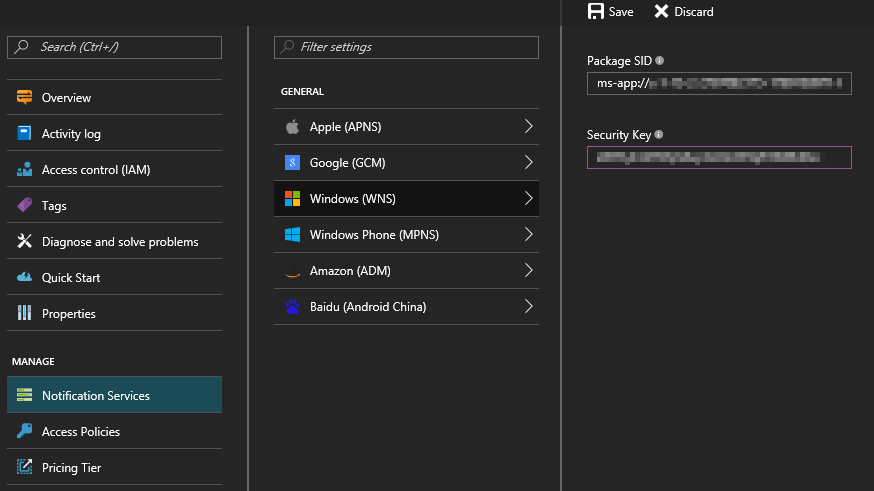
Task: Go to the Access Policies page
Action: pos(81,431)
